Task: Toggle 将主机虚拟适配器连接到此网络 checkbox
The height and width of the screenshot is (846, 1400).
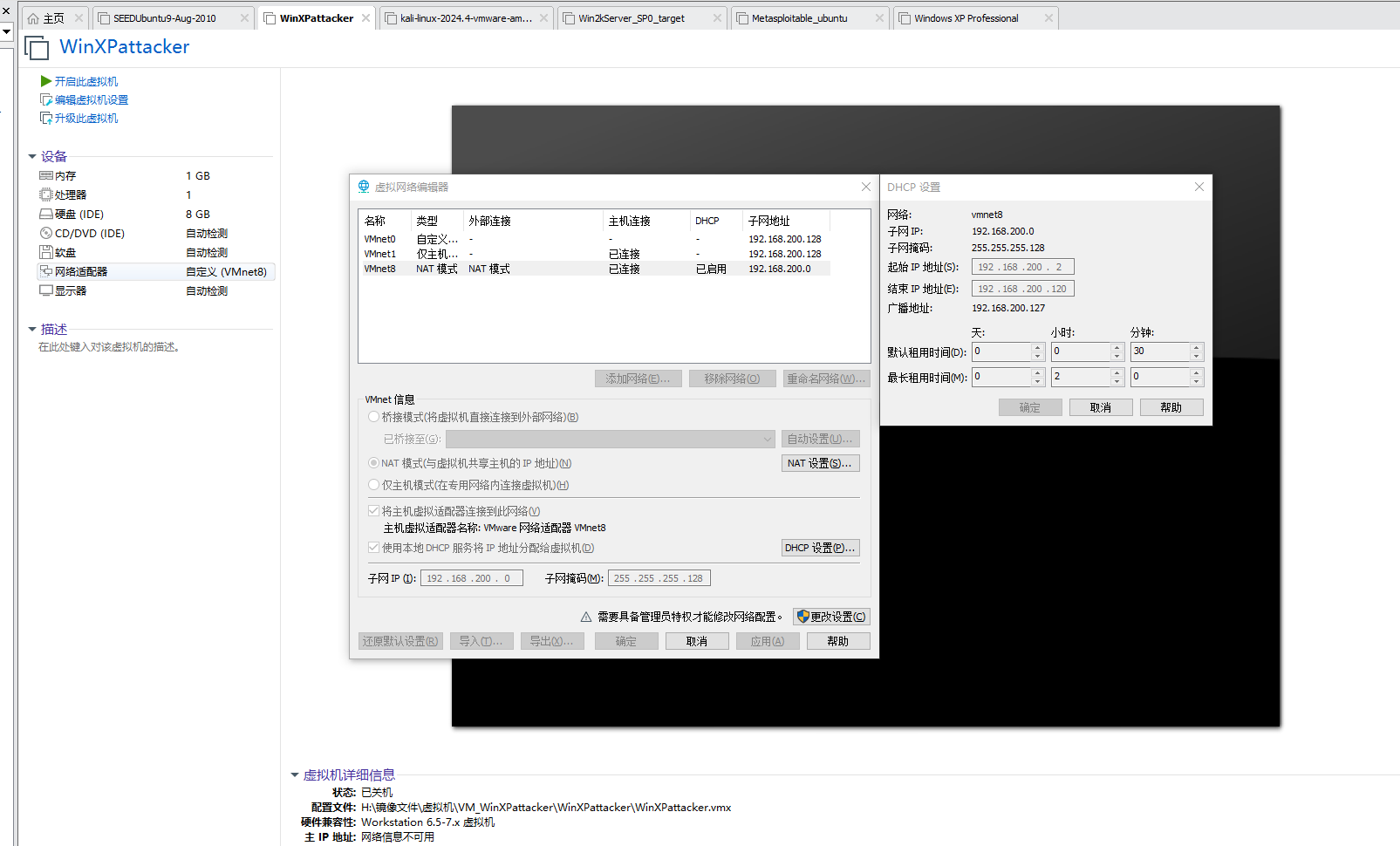Action: 373,511
